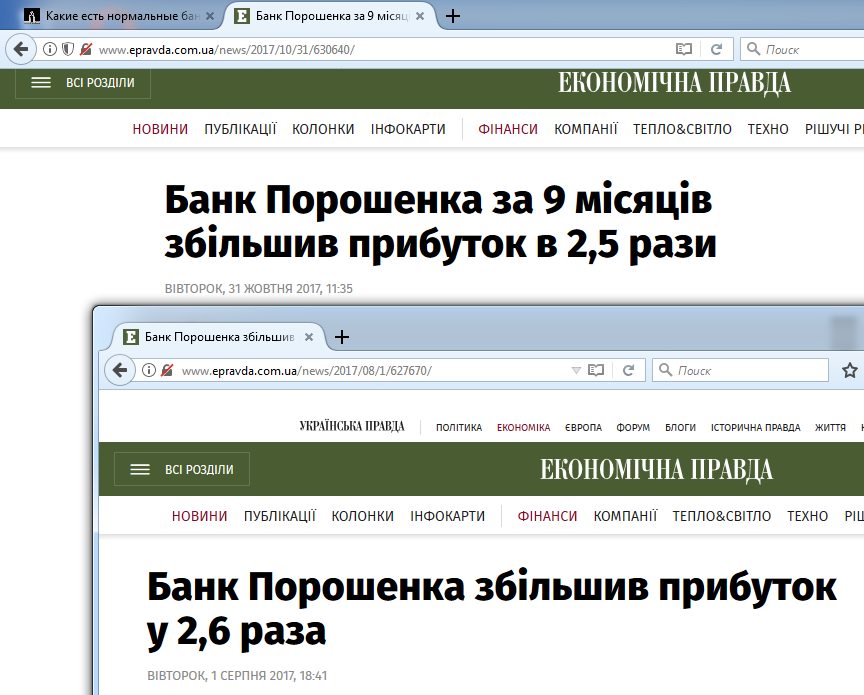Show site info icon in front window

pos(149,370)
